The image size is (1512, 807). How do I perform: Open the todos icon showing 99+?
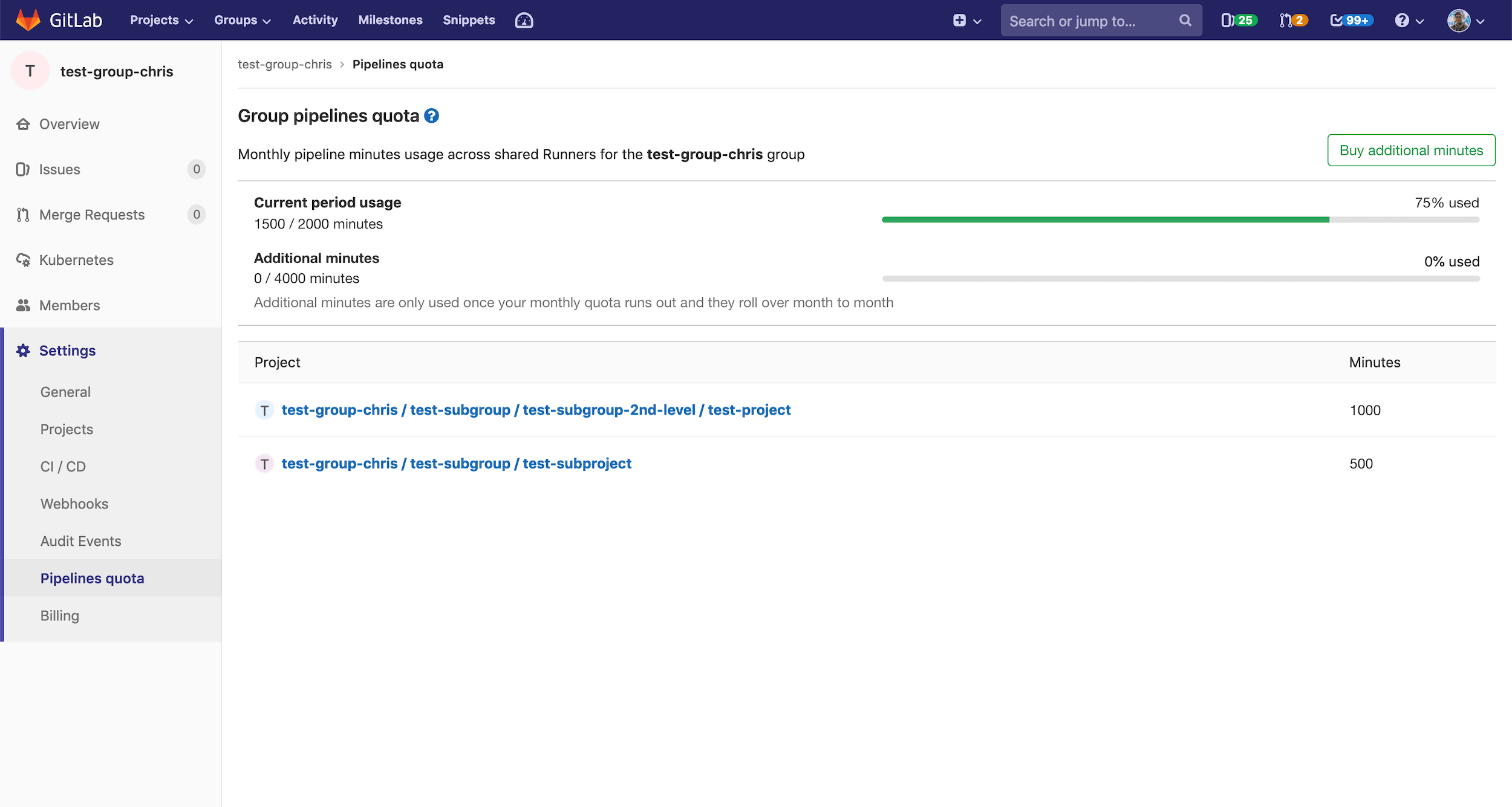1350,20
